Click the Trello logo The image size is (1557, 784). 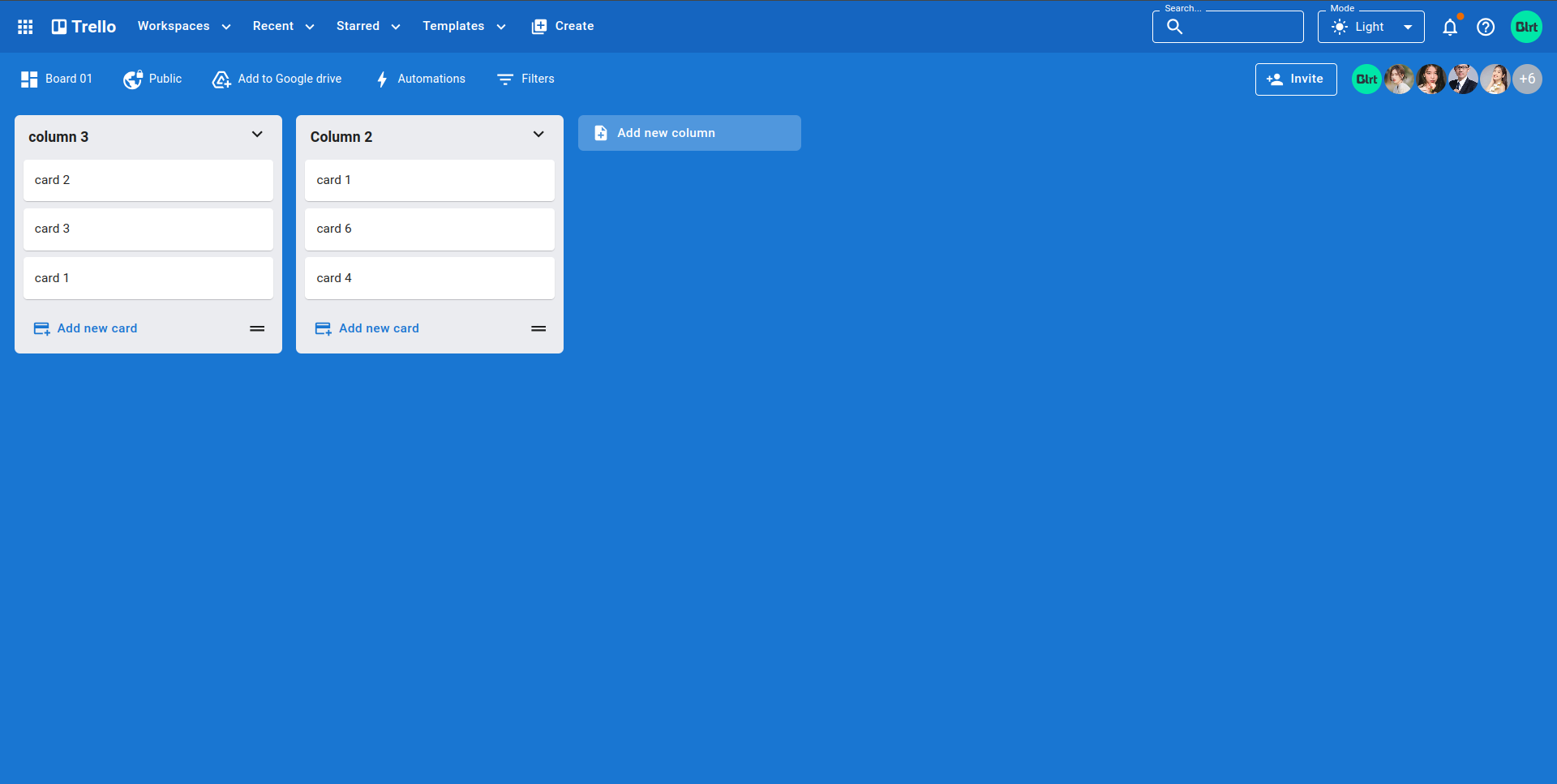[x=84, y=27]
